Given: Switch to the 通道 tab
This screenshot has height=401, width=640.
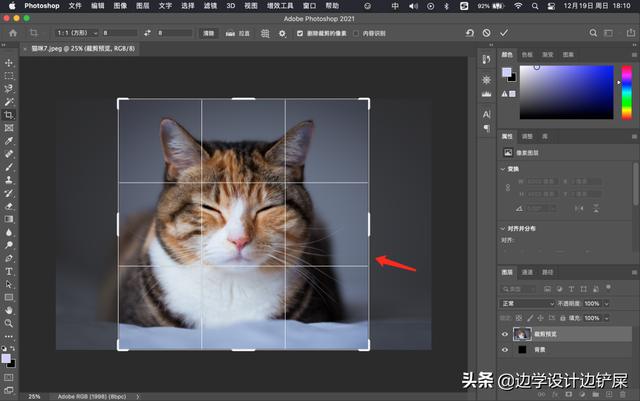Looking at the screenshot, I should (527, 271).
